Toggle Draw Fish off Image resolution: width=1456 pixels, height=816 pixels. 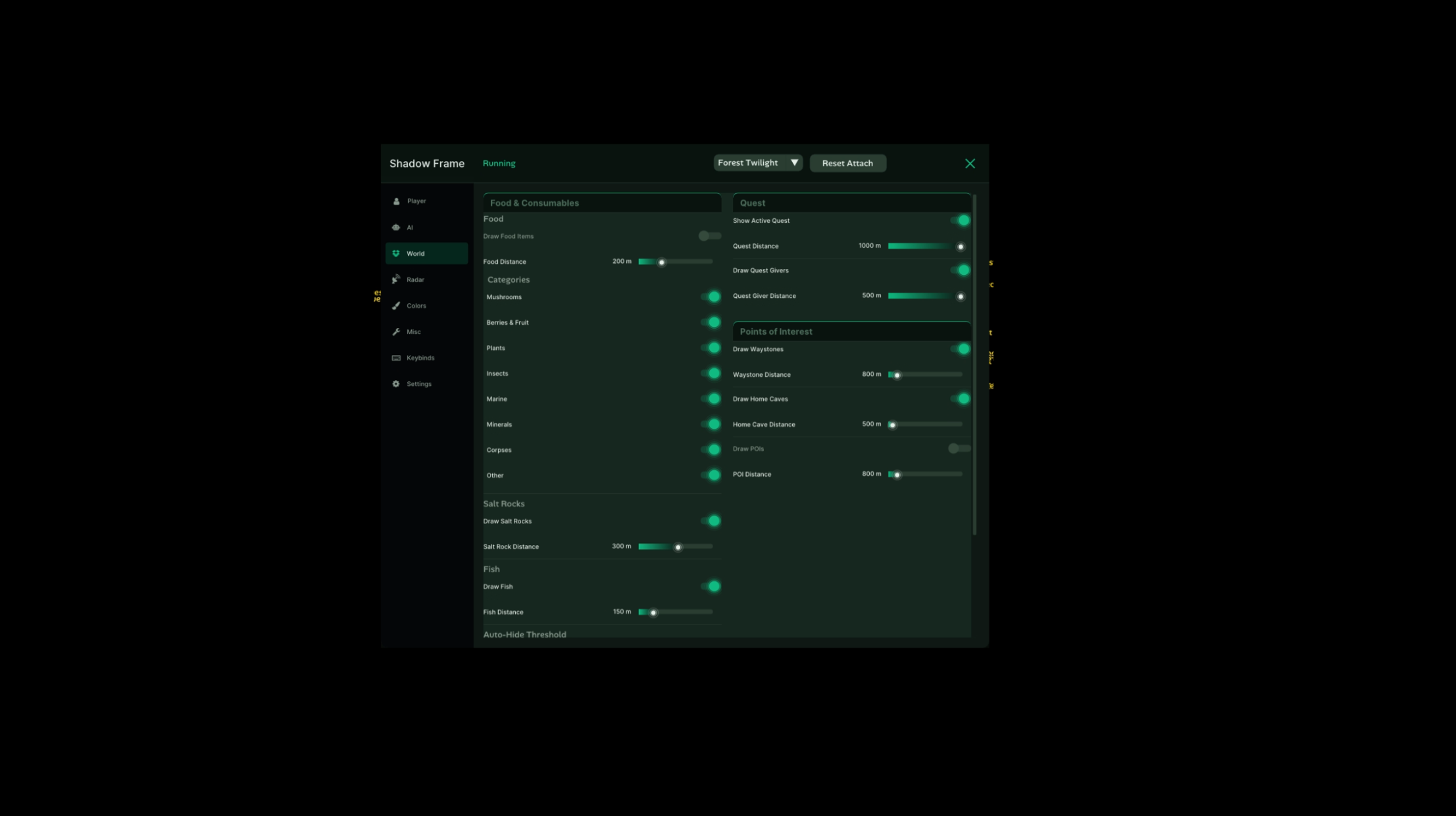point(711,587)
